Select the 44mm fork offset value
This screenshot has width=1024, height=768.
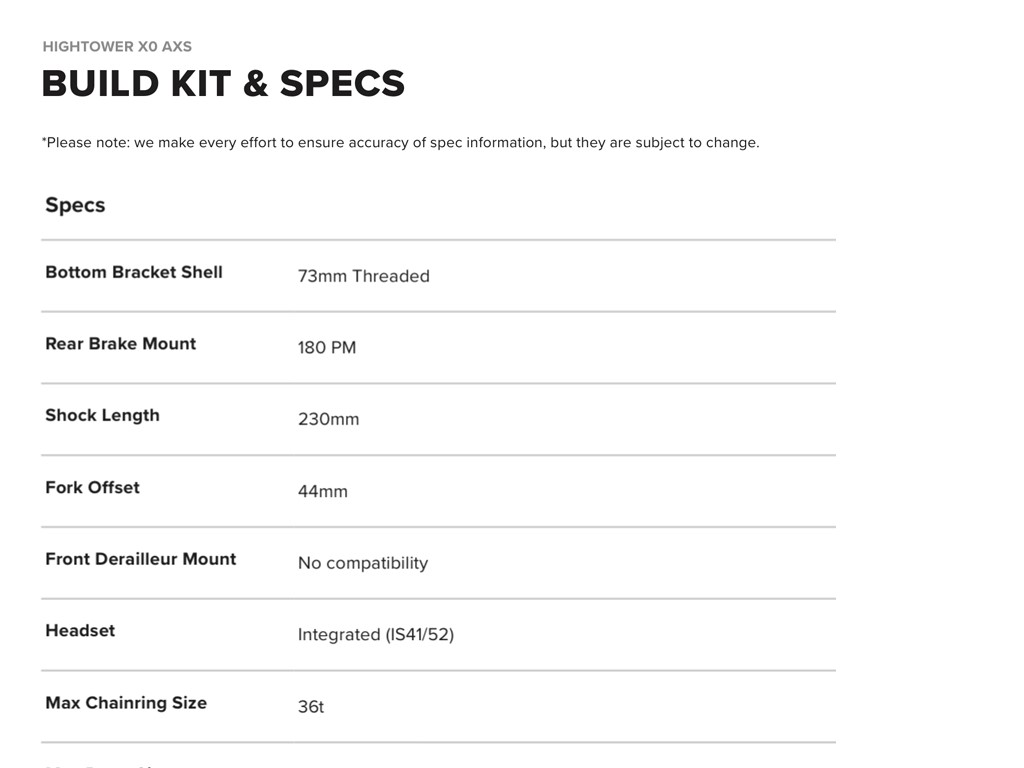pos(323,491)
